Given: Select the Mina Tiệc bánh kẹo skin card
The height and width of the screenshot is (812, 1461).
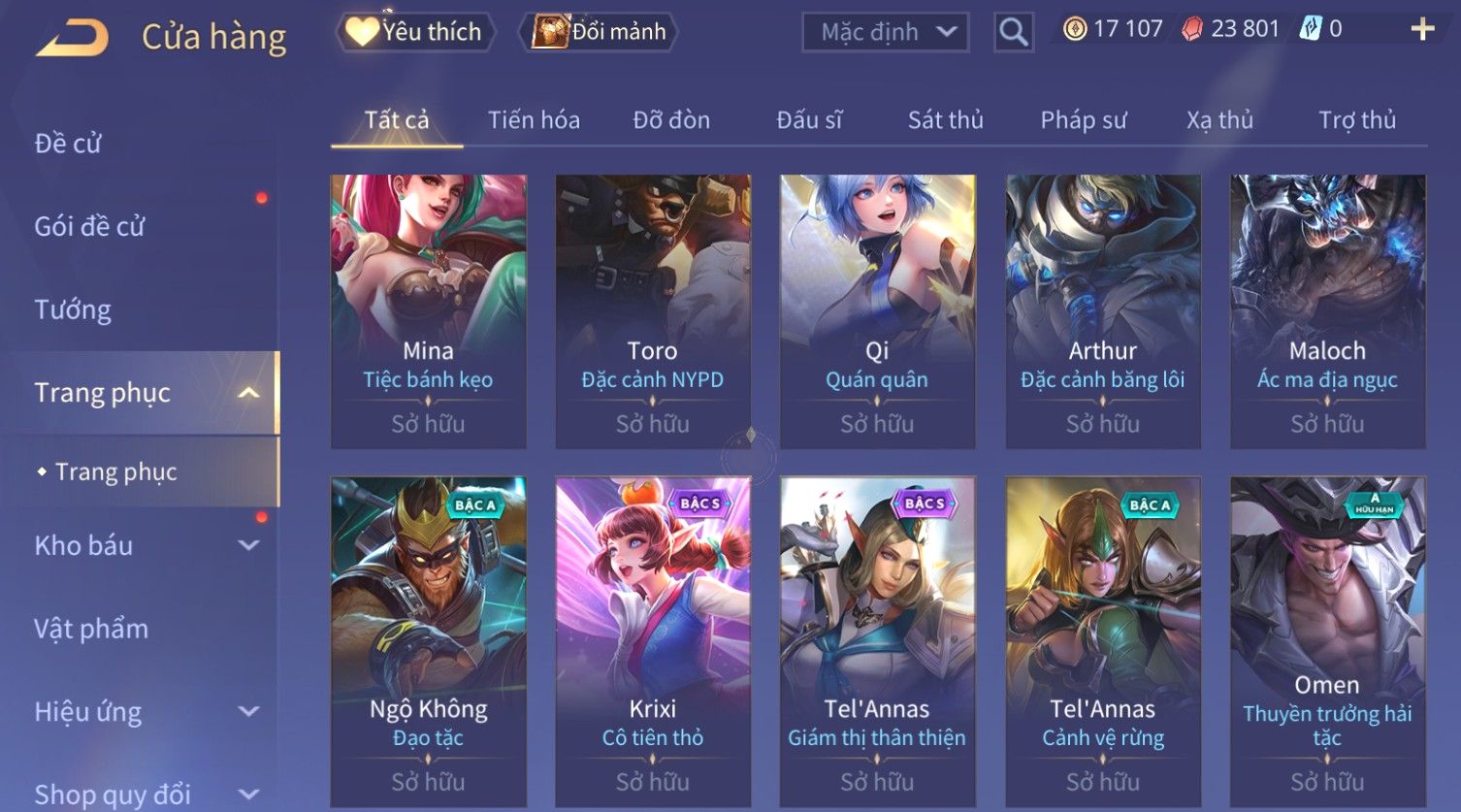Looking at the screenshot, I should 429,311.
